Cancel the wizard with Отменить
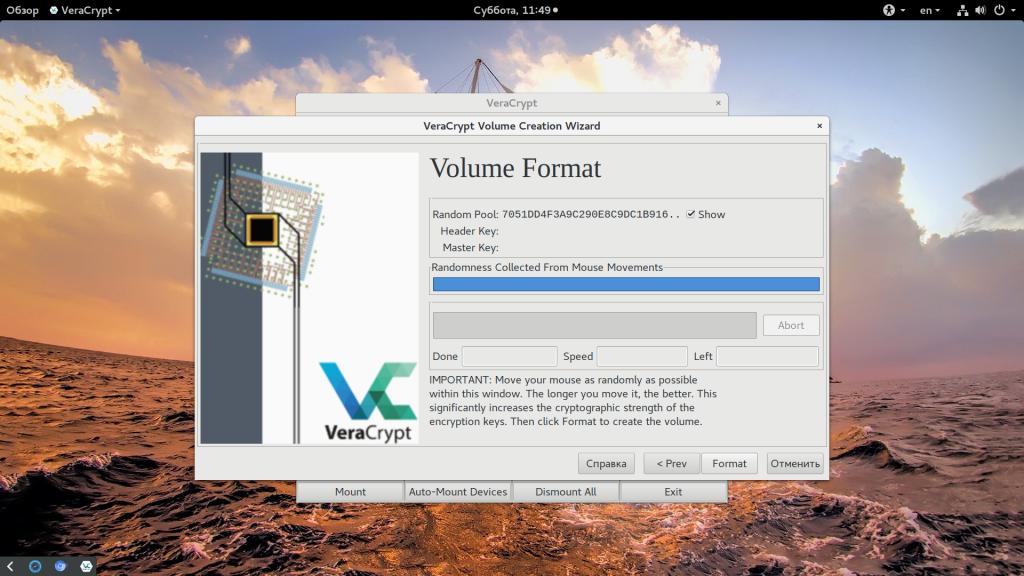 point(795,463)
